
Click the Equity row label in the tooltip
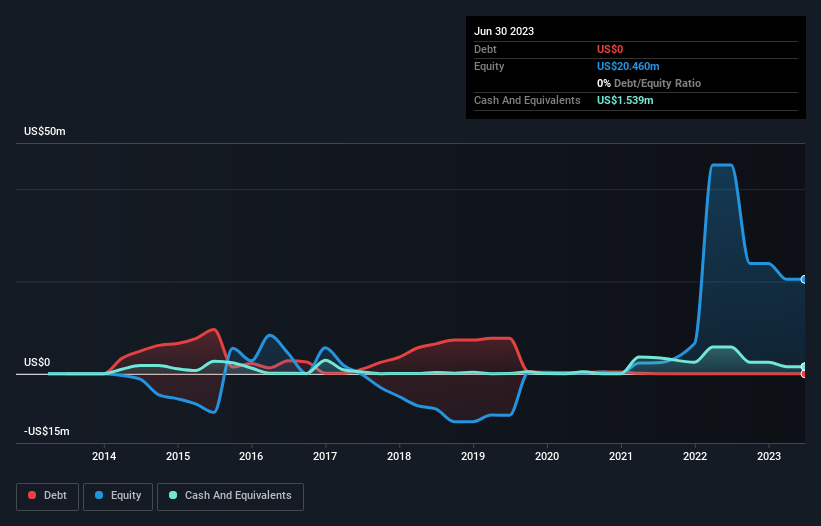tap(489, 66)
